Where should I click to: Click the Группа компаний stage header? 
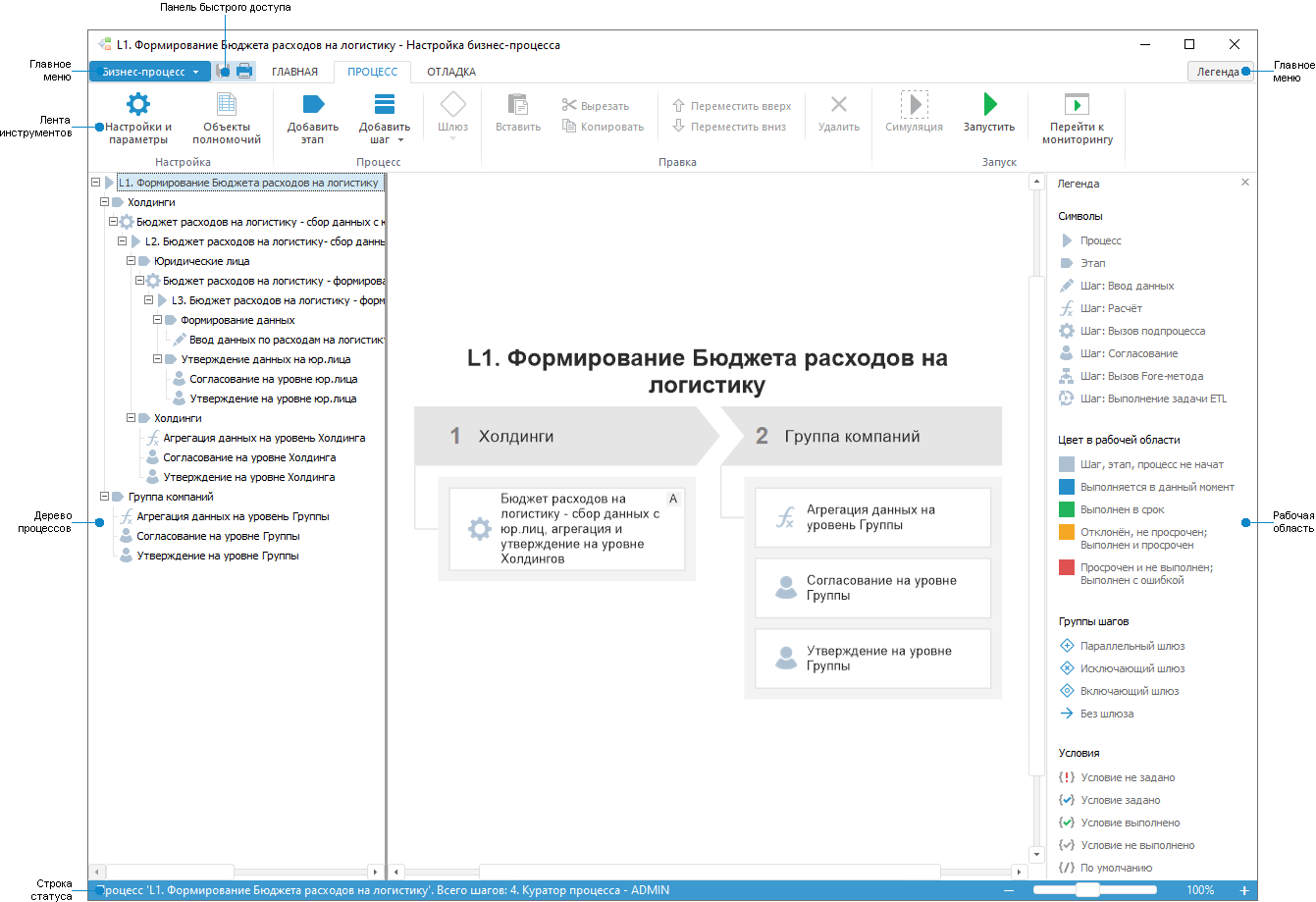[x=852, y=437]
